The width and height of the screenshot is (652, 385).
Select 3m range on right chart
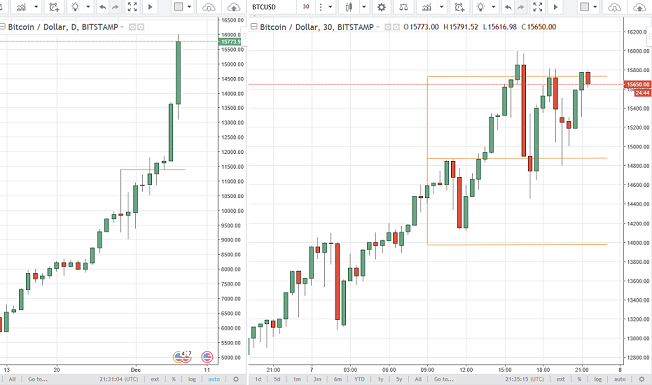tap(317, 379)
